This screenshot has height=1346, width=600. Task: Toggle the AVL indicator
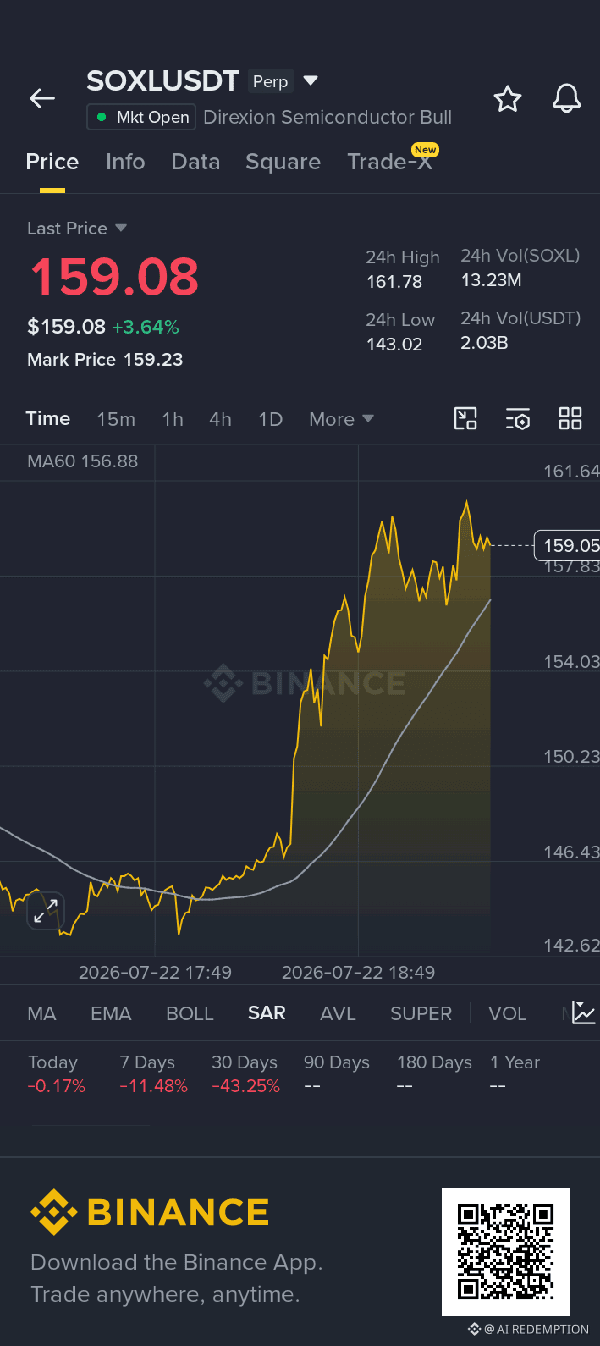338,1013
